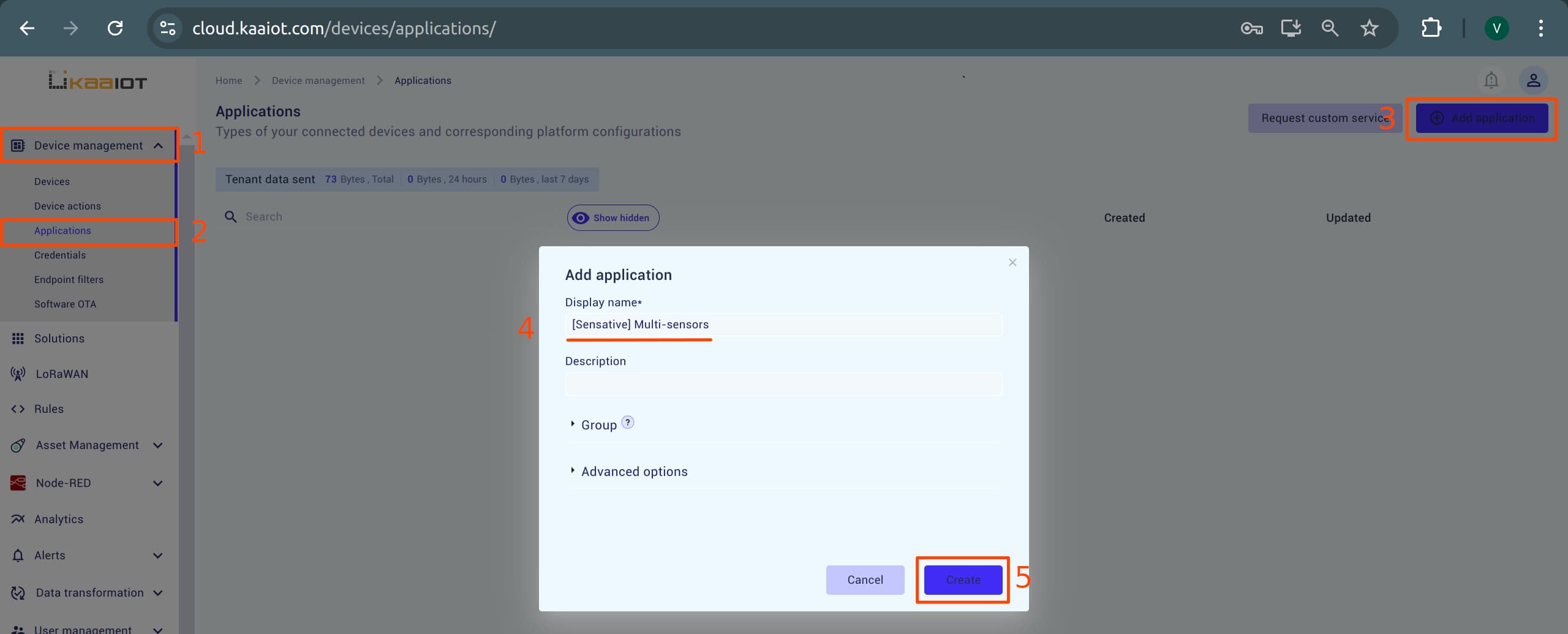1568x634 pixels.
Task: Open the user profile icon at top right
Action: click(1533, 80)
